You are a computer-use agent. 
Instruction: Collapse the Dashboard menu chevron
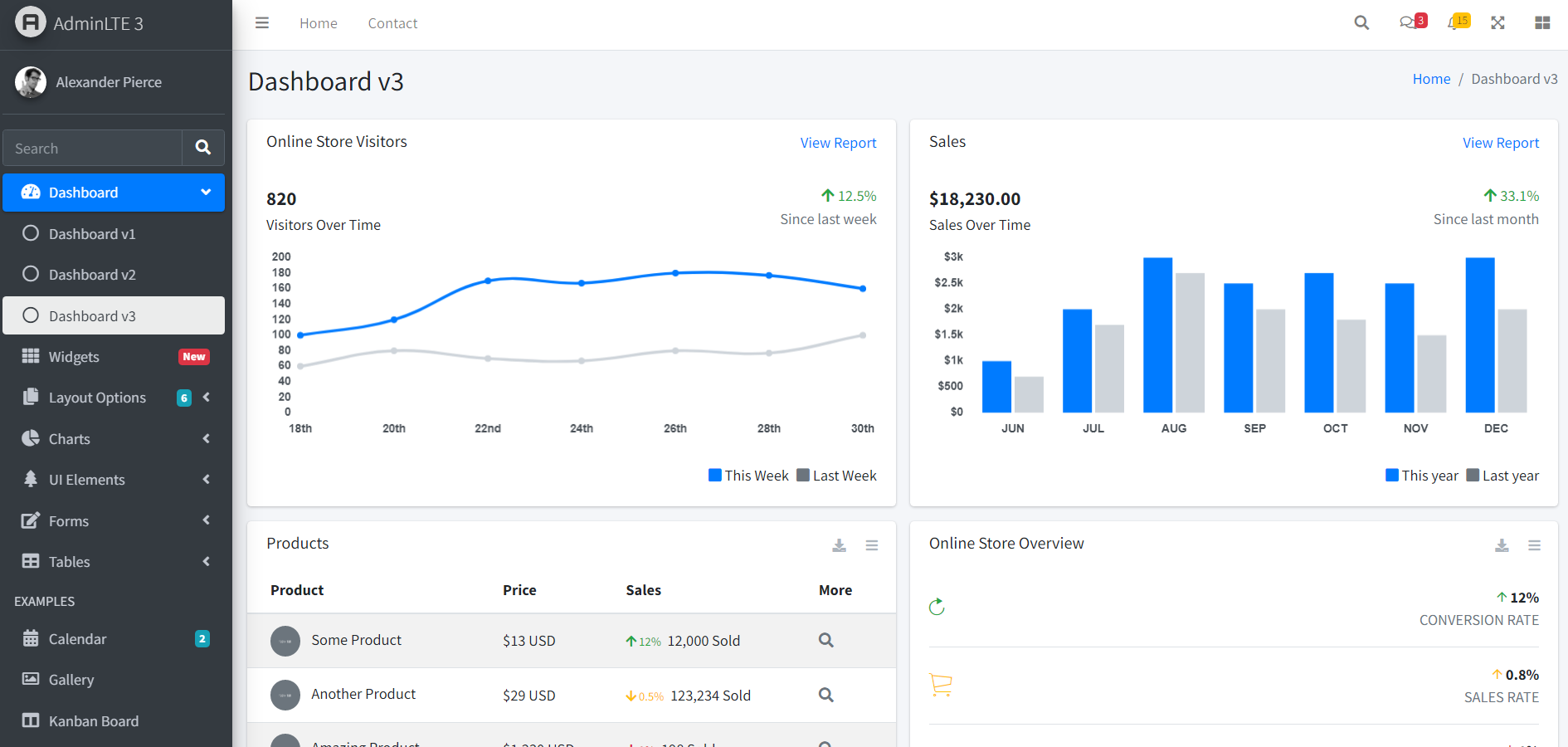tap(206, 192)
